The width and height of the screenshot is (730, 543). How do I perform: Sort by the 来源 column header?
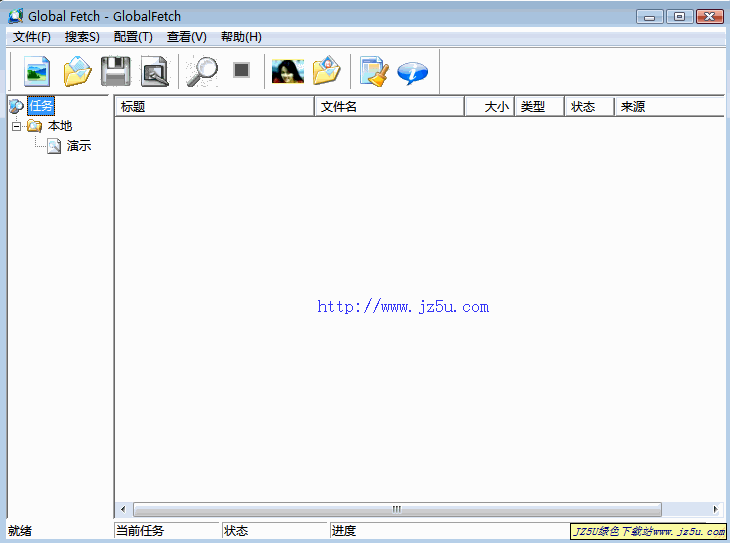point(669,107)
